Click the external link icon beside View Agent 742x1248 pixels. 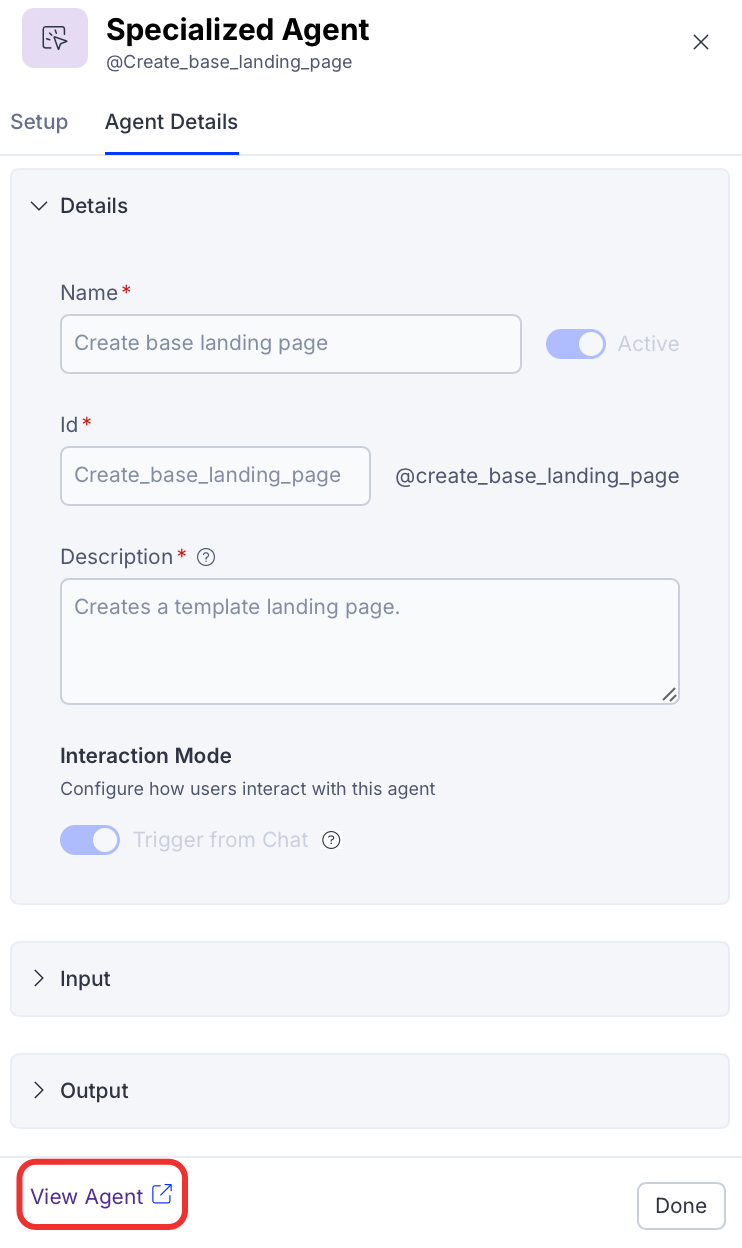[162, 1194]
